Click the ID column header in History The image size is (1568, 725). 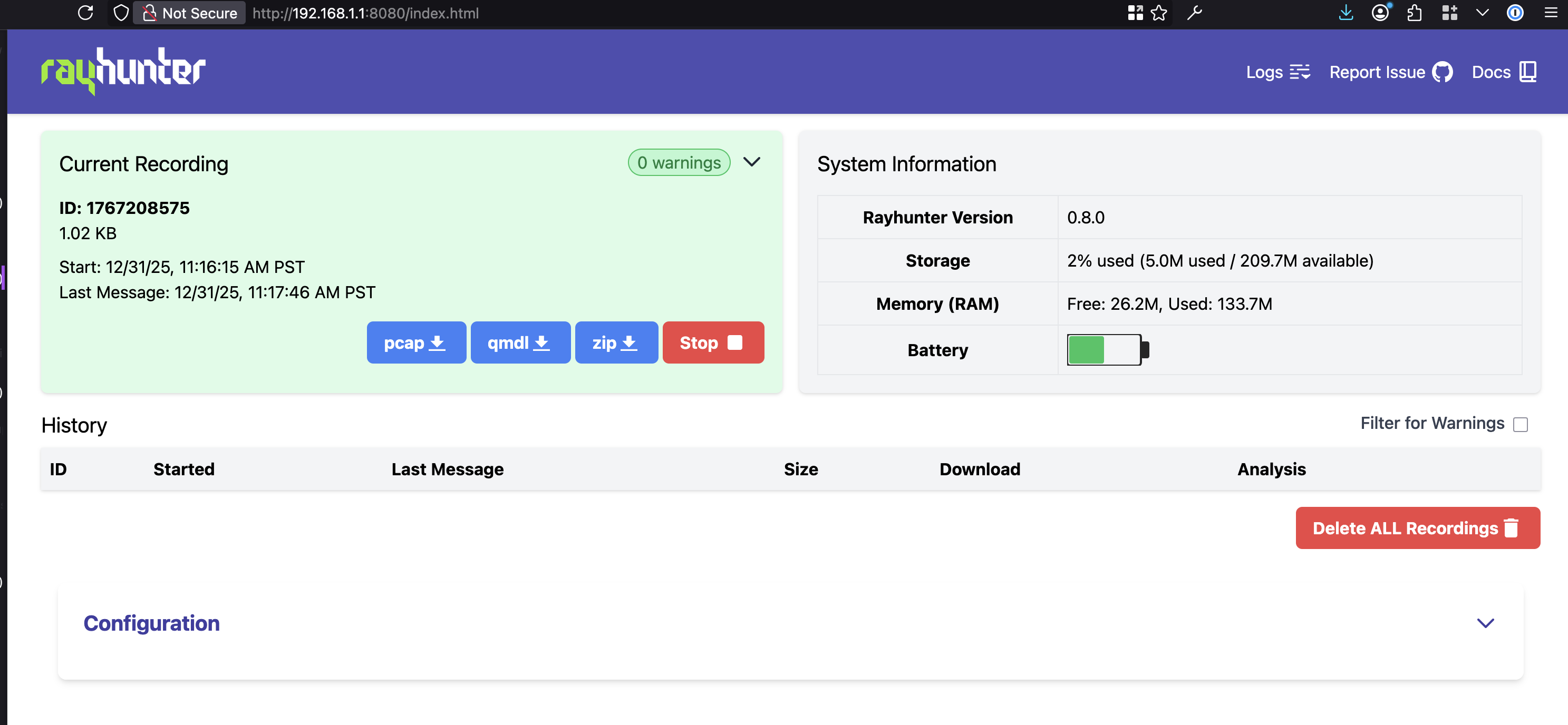(59, 469)
